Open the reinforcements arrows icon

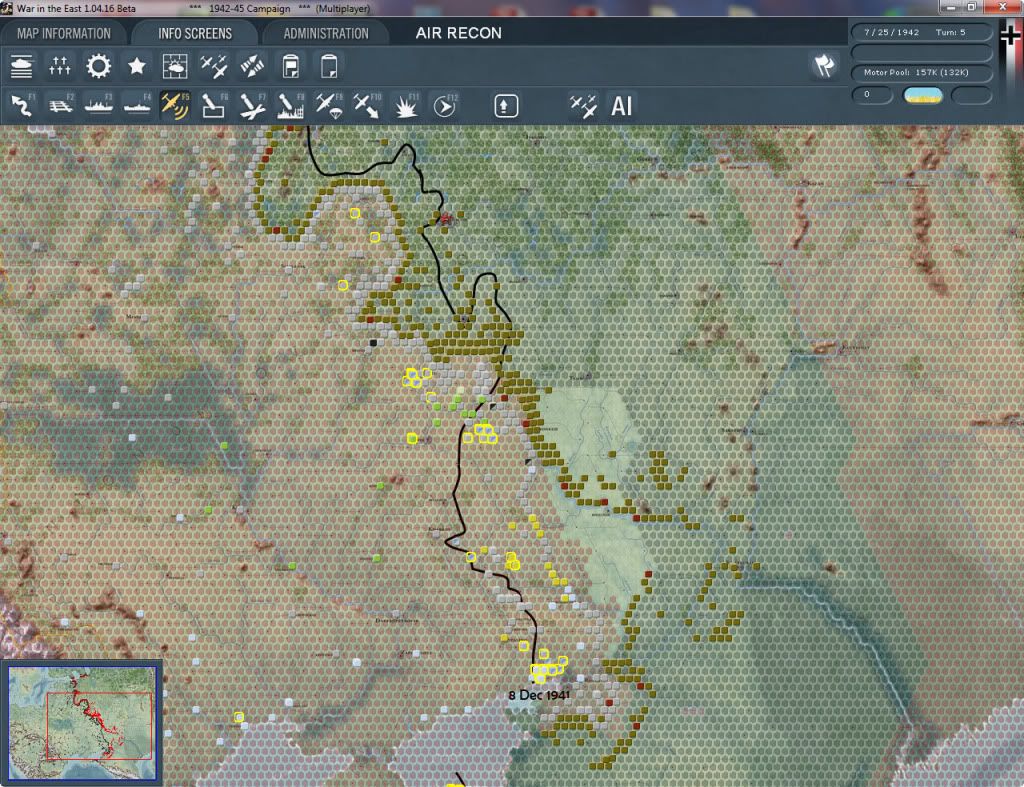coord(252,67)
